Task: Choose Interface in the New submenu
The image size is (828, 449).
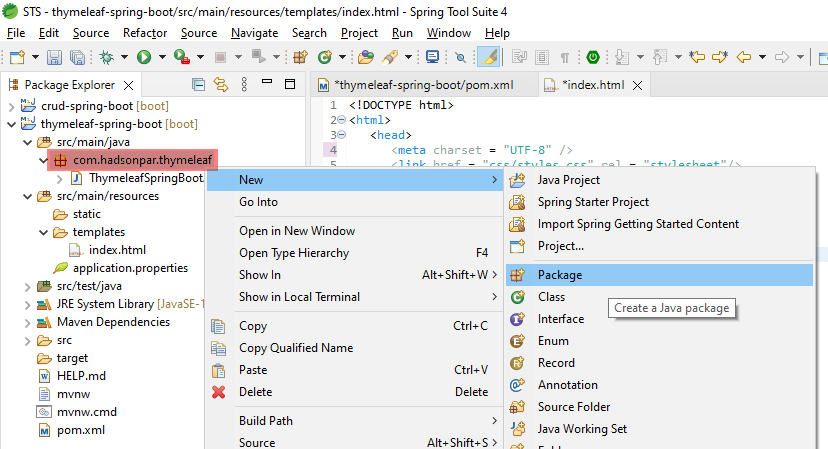Action: coord(659,319)
